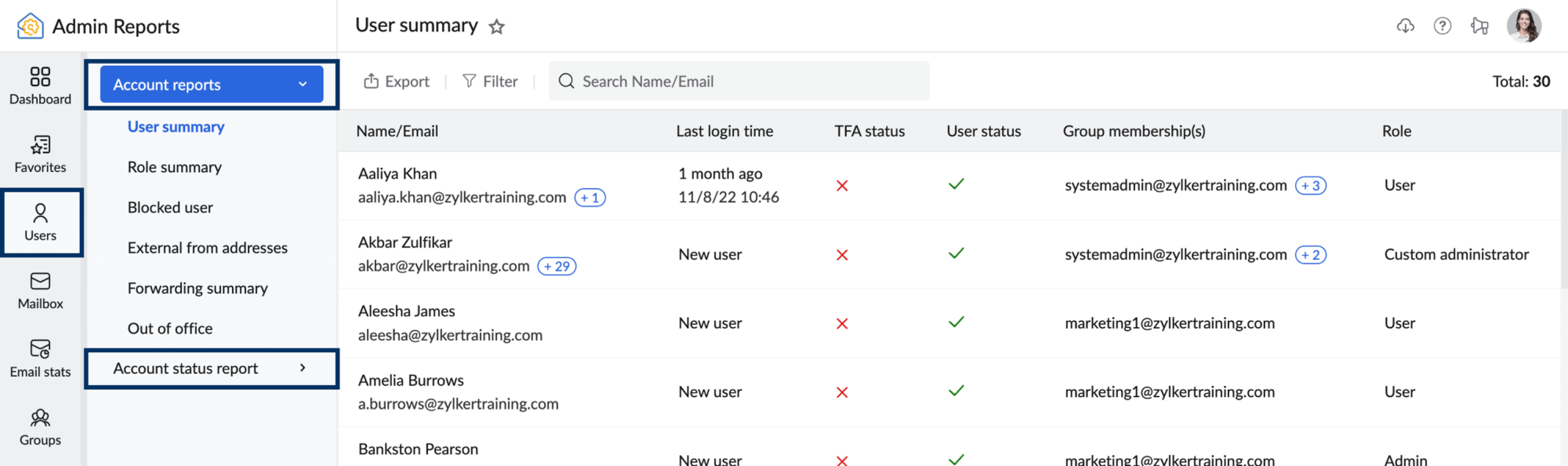Open the Users sidebar section
Screen dimensions: 1568x466
(x=40, y=222)
